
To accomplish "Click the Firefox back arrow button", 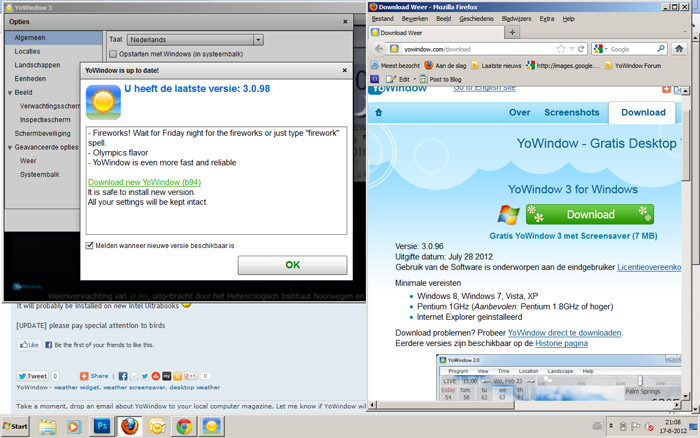I will click(379, 49).
